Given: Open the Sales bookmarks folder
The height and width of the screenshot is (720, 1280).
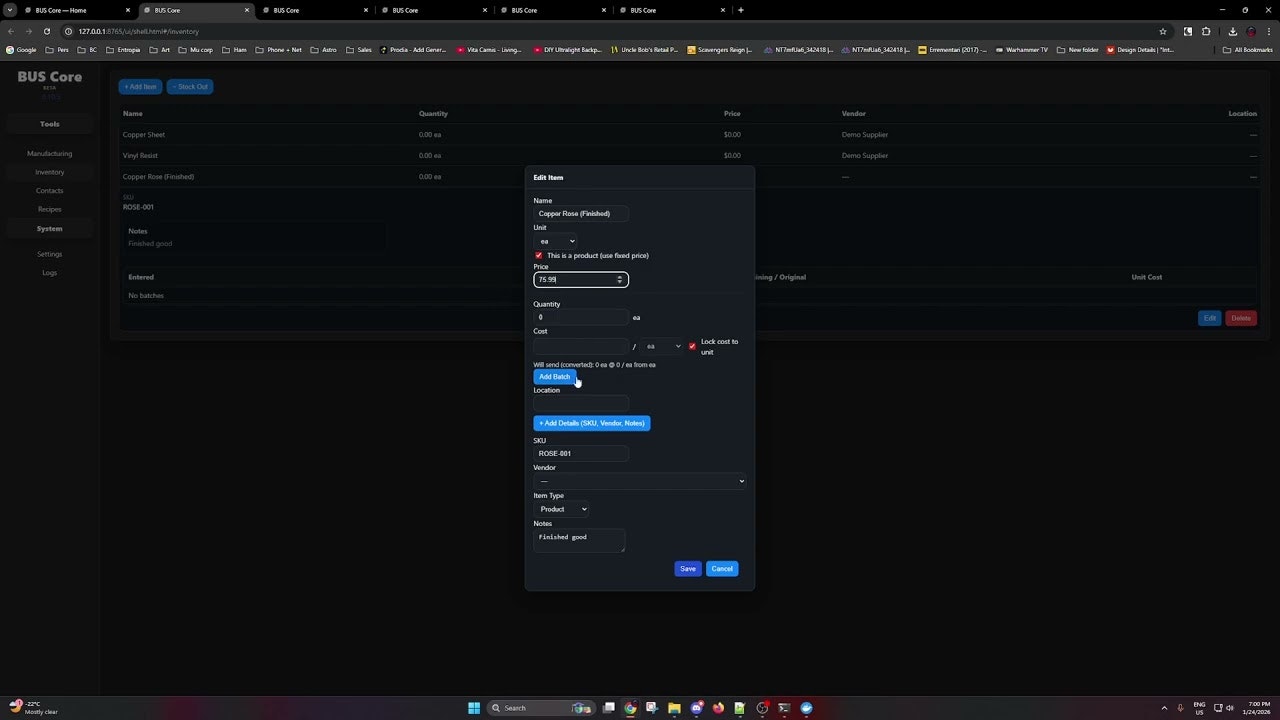Looking at the screenshot, I should click(x=358, y=50).
